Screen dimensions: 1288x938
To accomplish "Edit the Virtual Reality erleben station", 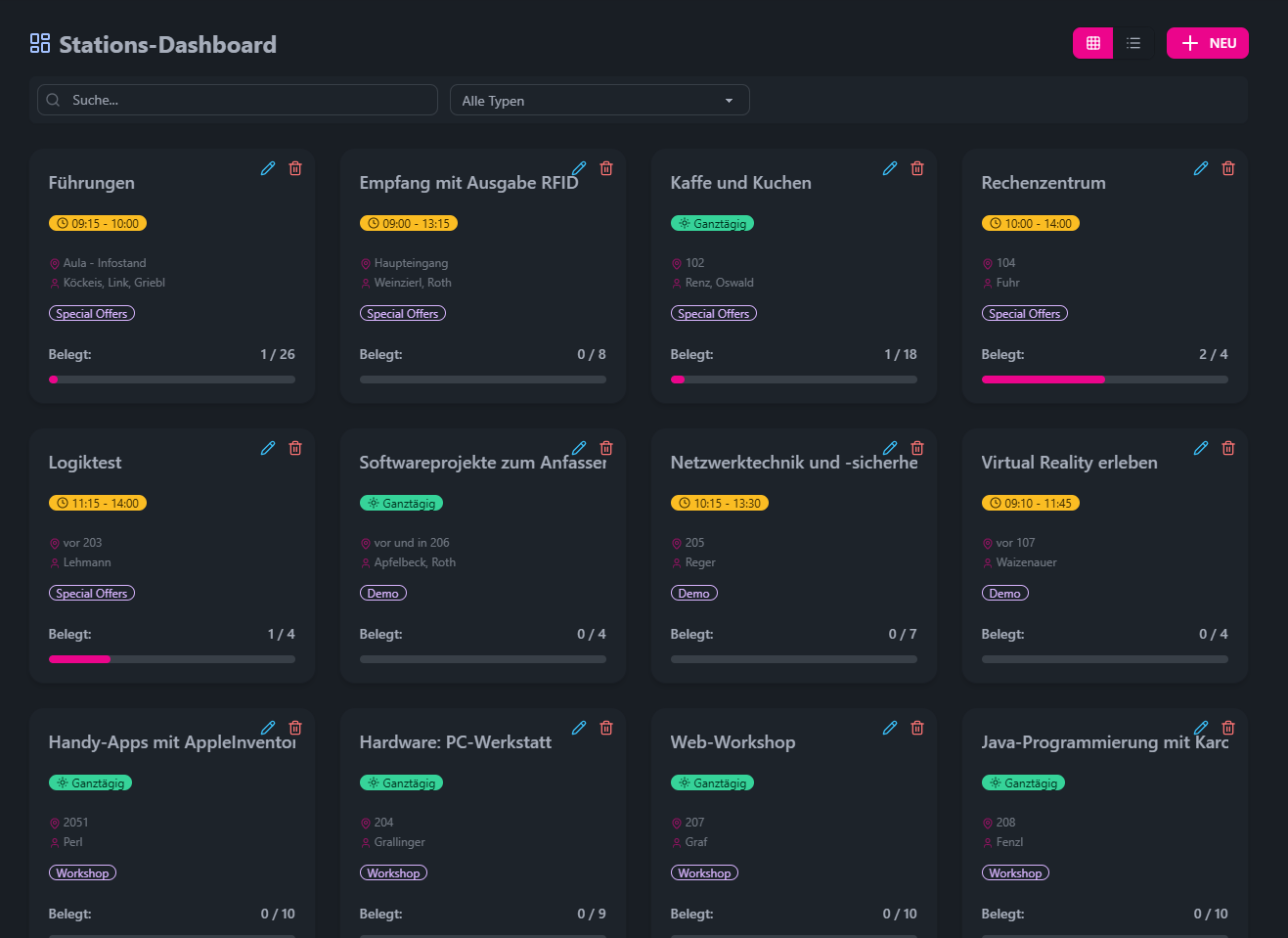I will [1201, 448].
